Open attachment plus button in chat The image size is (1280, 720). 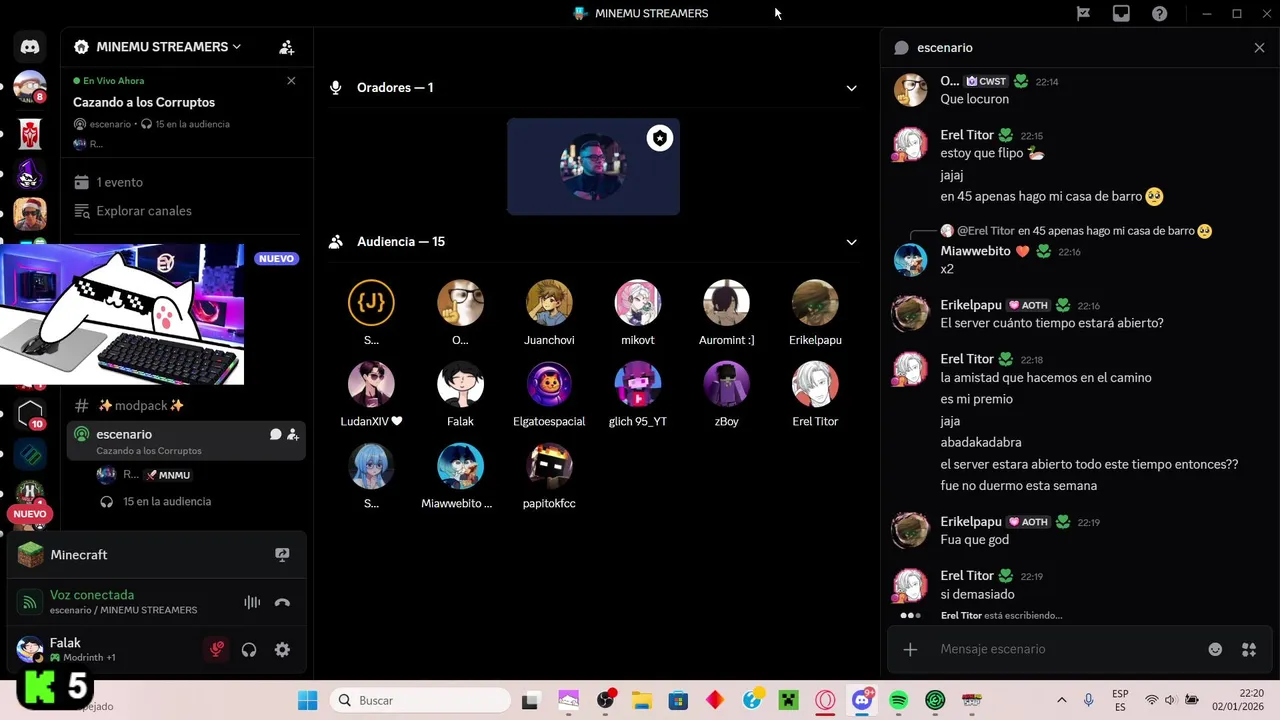coord(910,649)
